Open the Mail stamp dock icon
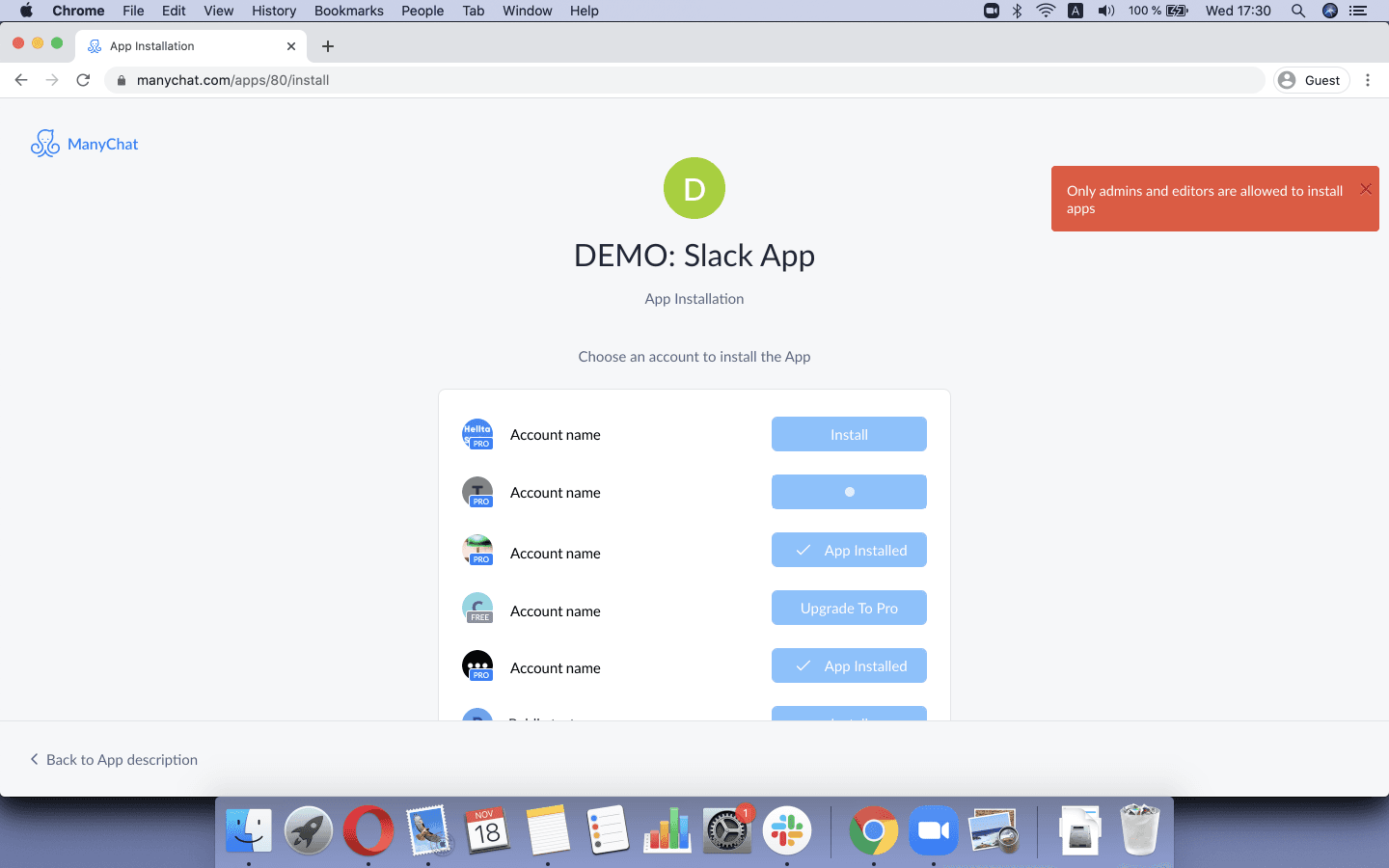Viewport: 1389px width, 868px height. tap(428, 830)
